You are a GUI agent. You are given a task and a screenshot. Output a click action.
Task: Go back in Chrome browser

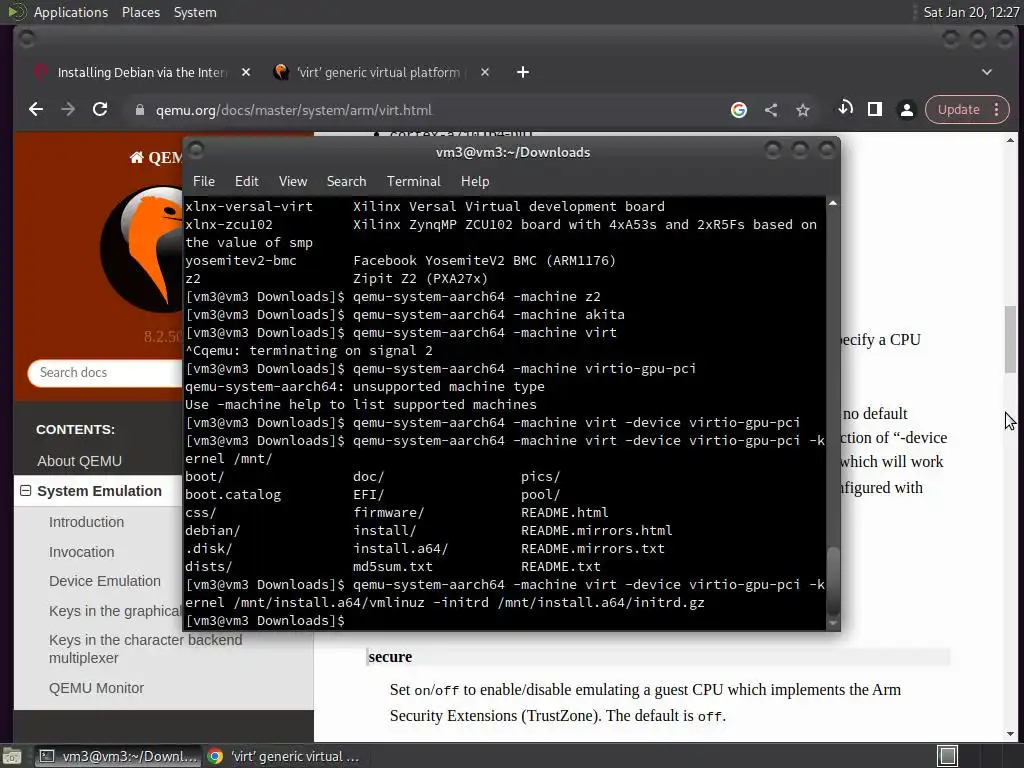coord(36,110)
